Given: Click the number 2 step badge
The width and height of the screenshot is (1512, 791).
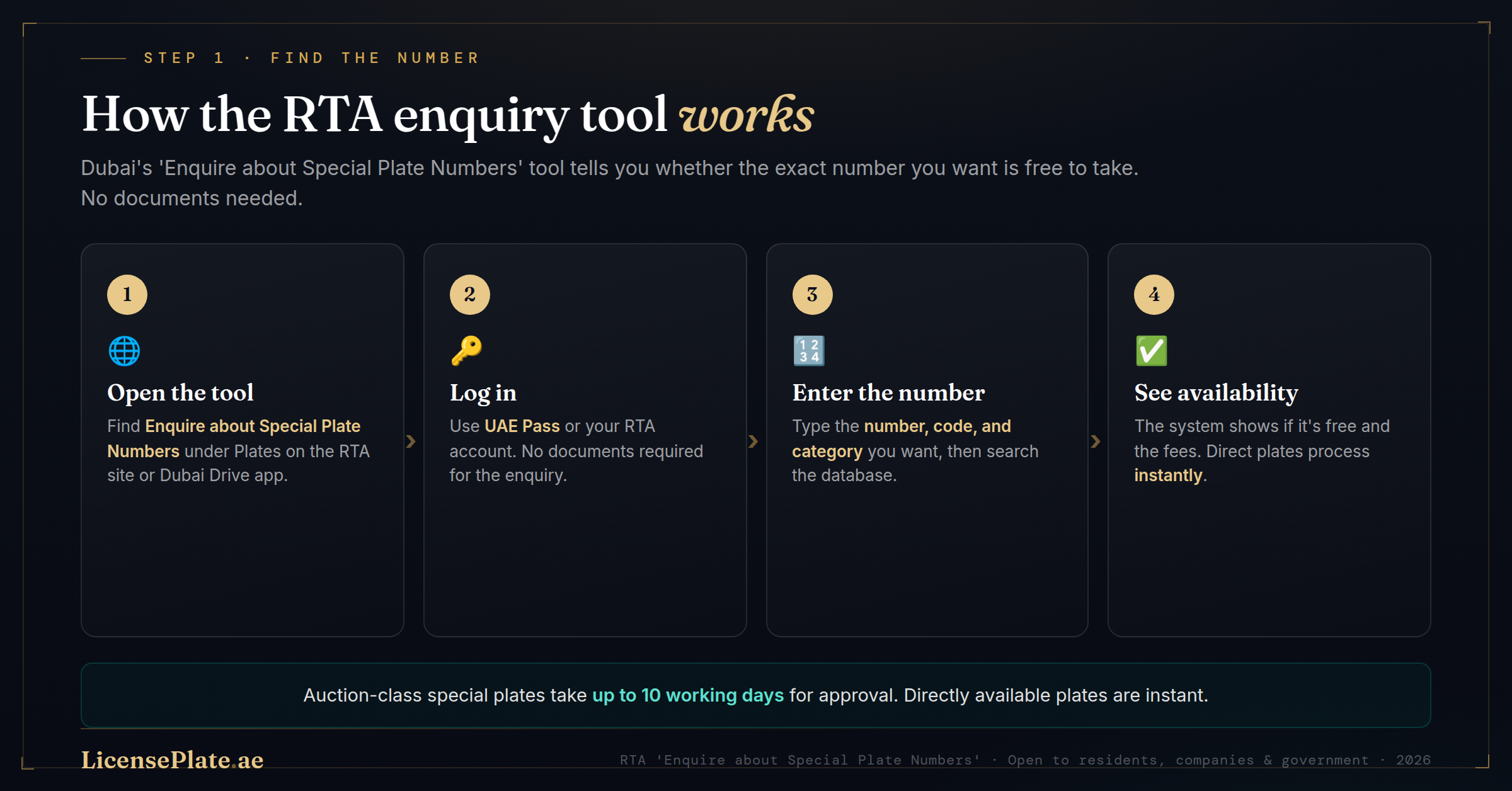Looking at the screenshot, I should coord(470,294).
